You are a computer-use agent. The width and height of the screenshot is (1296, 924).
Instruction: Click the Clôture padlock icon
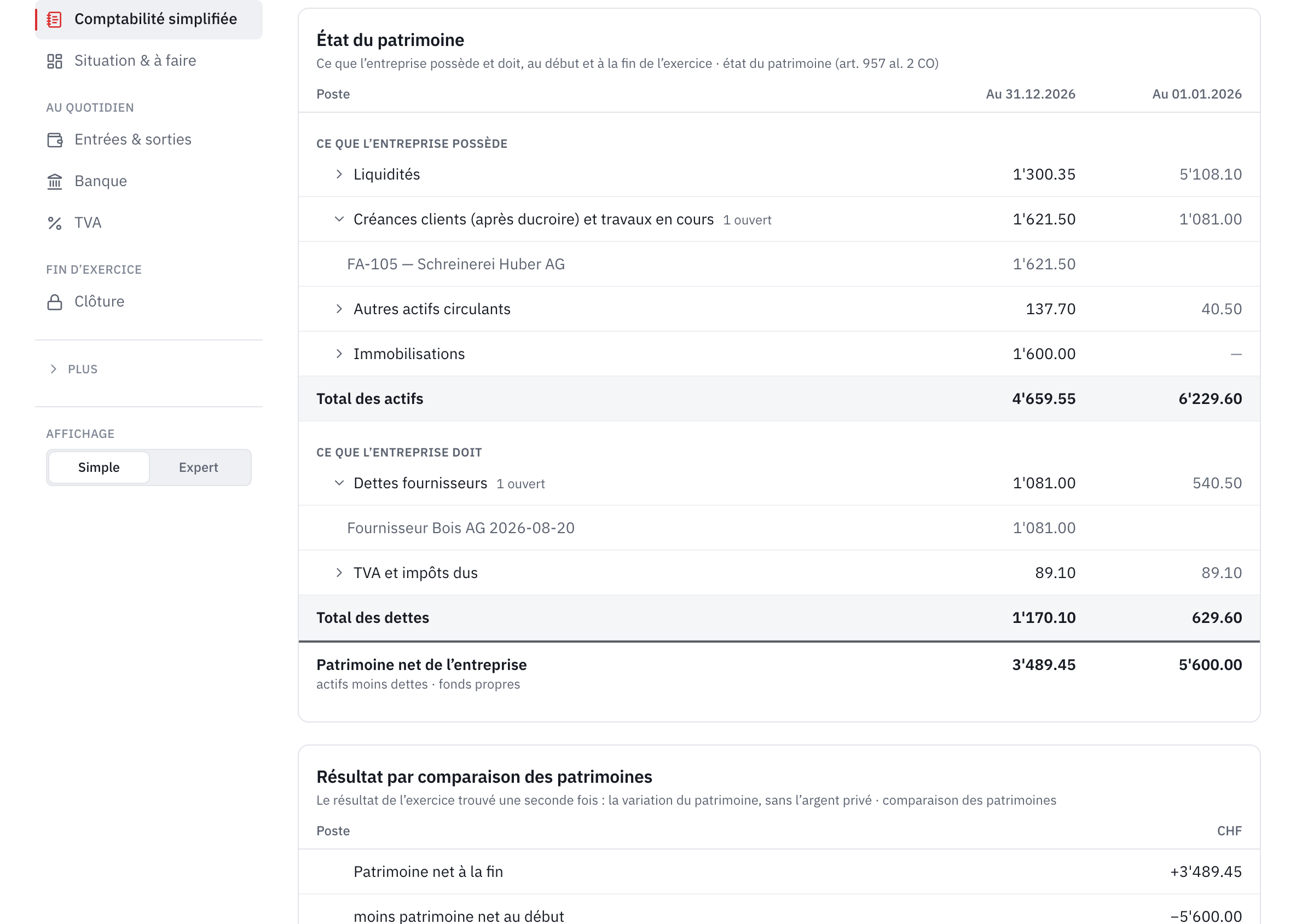[x=55, y=302]
